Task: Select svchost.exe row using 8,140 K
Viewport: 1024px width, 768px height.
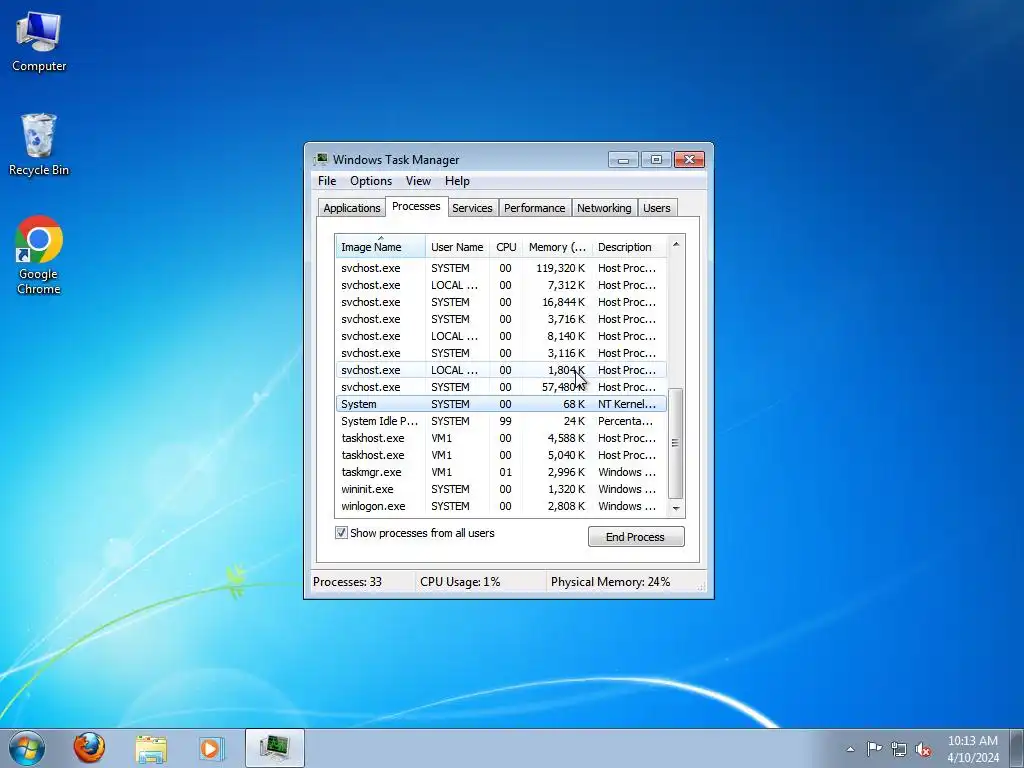Action: [501, 336]
